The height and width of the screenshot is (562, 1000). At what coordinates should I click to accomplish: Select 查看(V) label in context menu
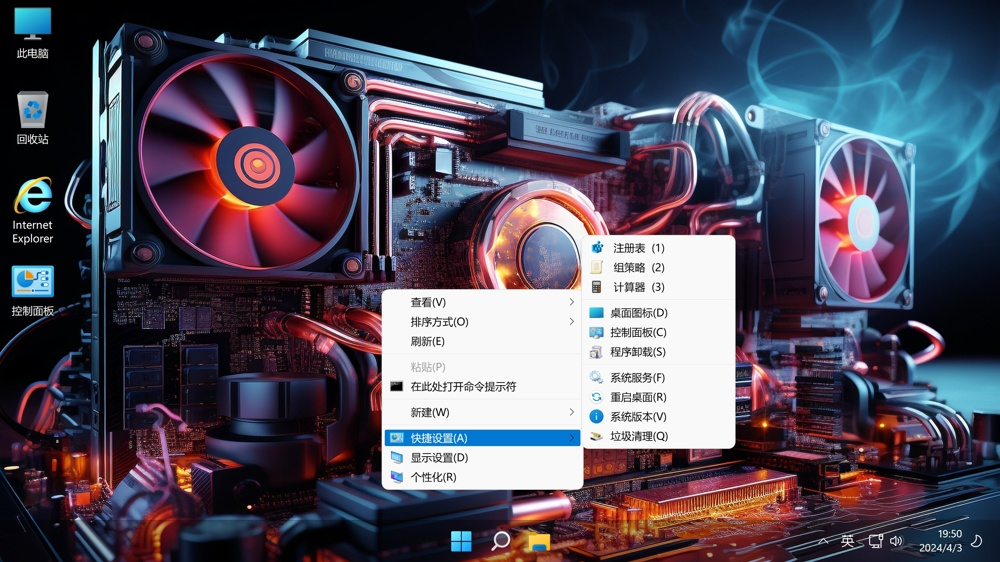pyautogui.click(x=428, y=302)
